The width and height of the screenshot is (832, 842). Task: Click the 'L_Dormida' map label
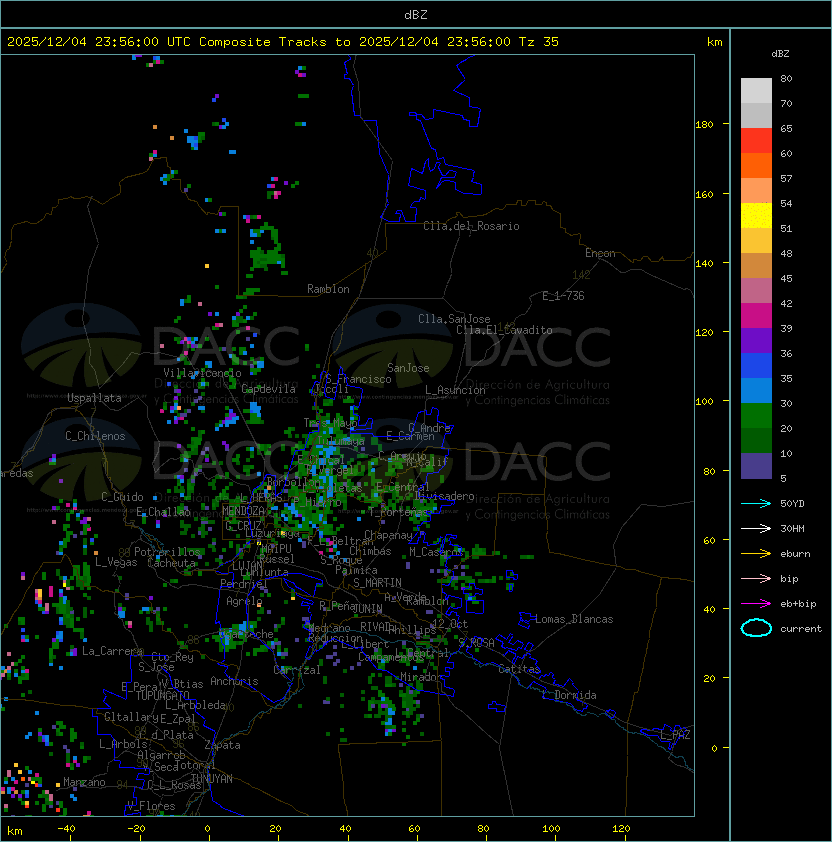[x=569, y=695]
